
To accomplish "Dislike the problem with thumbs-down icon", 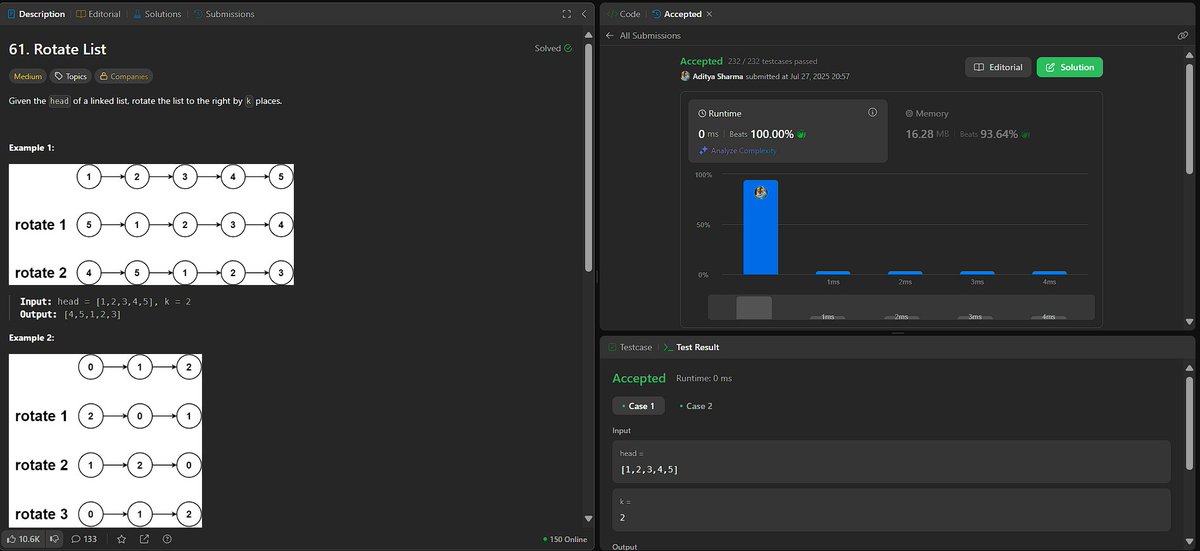I will 56,539.
